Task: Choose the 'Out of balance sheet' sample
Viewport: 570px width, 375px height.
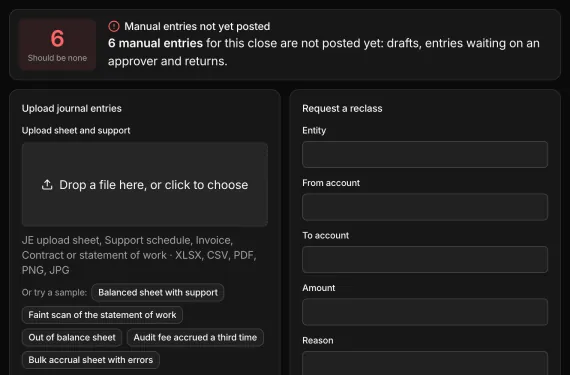Action: pos(72,337)
